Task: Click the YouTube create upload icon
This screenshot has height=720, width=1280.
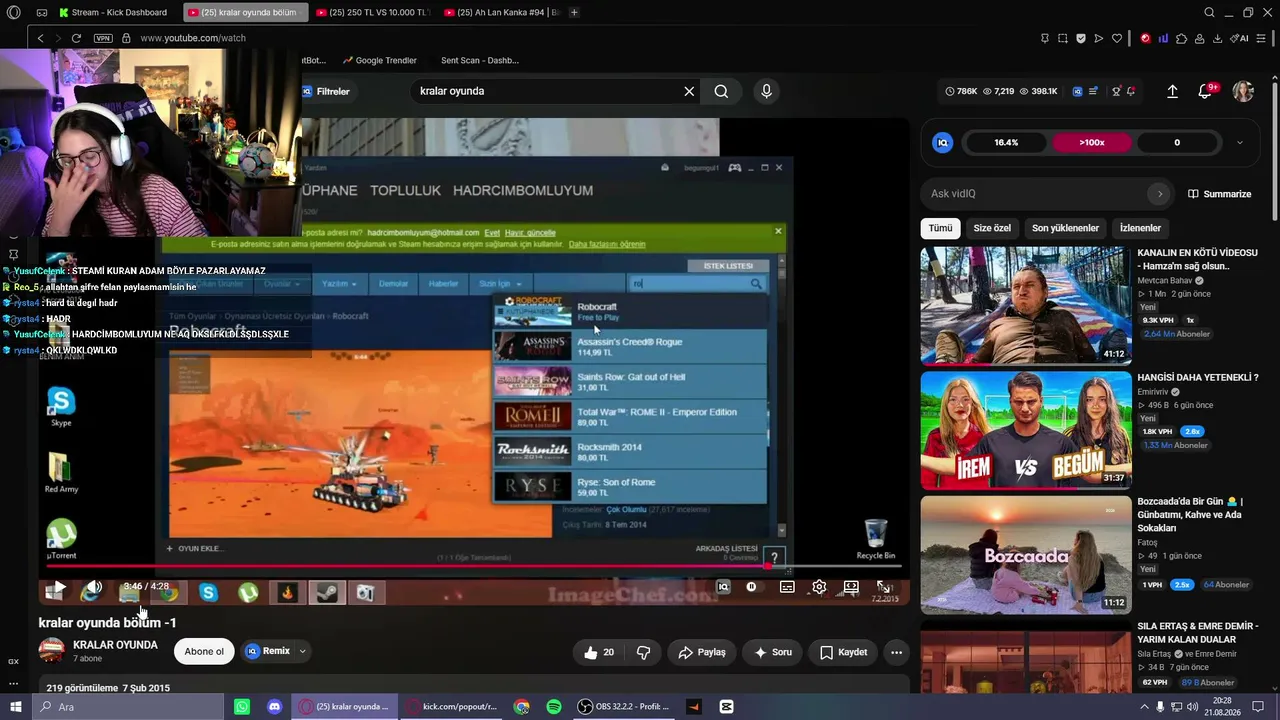Action: click(x=1172, y=91)
